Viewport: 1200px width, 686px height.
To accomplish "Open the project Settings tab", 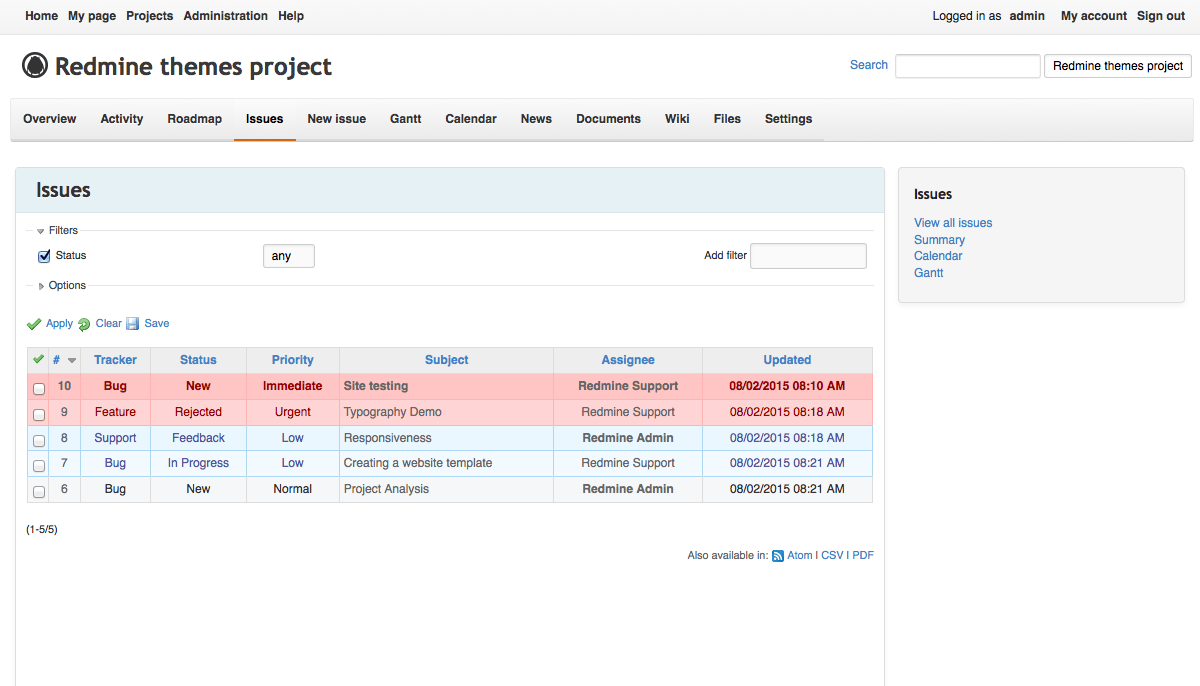I will tap(789, 119).
